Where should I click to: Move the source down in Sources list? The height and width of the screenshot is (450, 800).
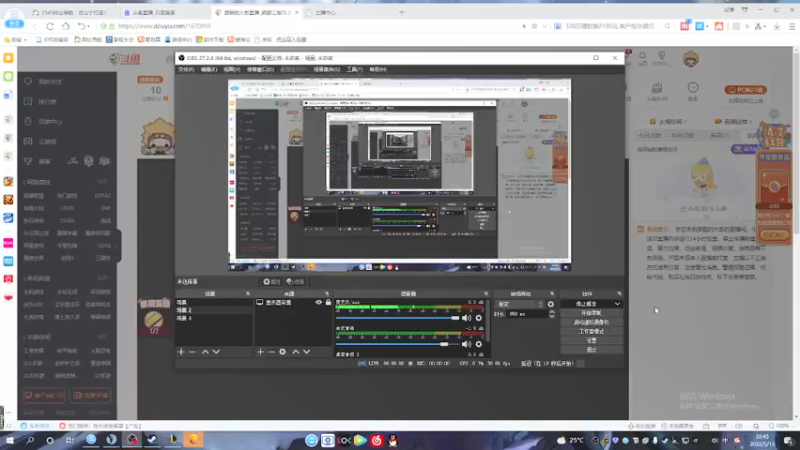[307, 352]
